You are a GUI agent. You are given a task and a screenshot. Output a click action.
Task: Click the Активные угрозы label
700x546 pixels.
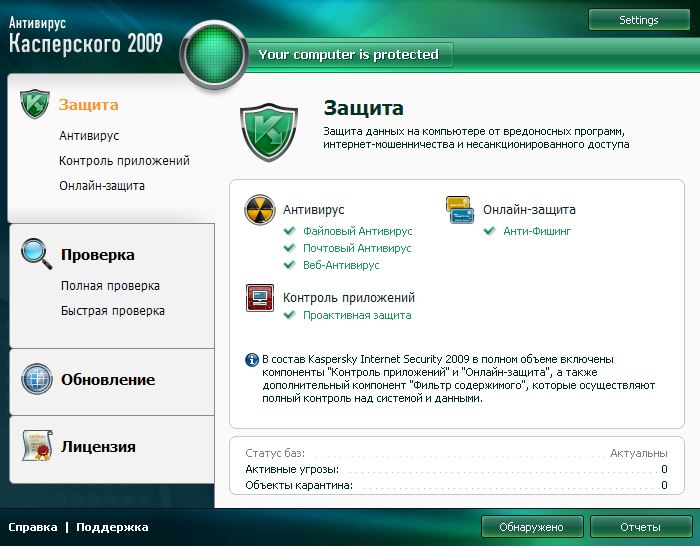tap(292, 469)
